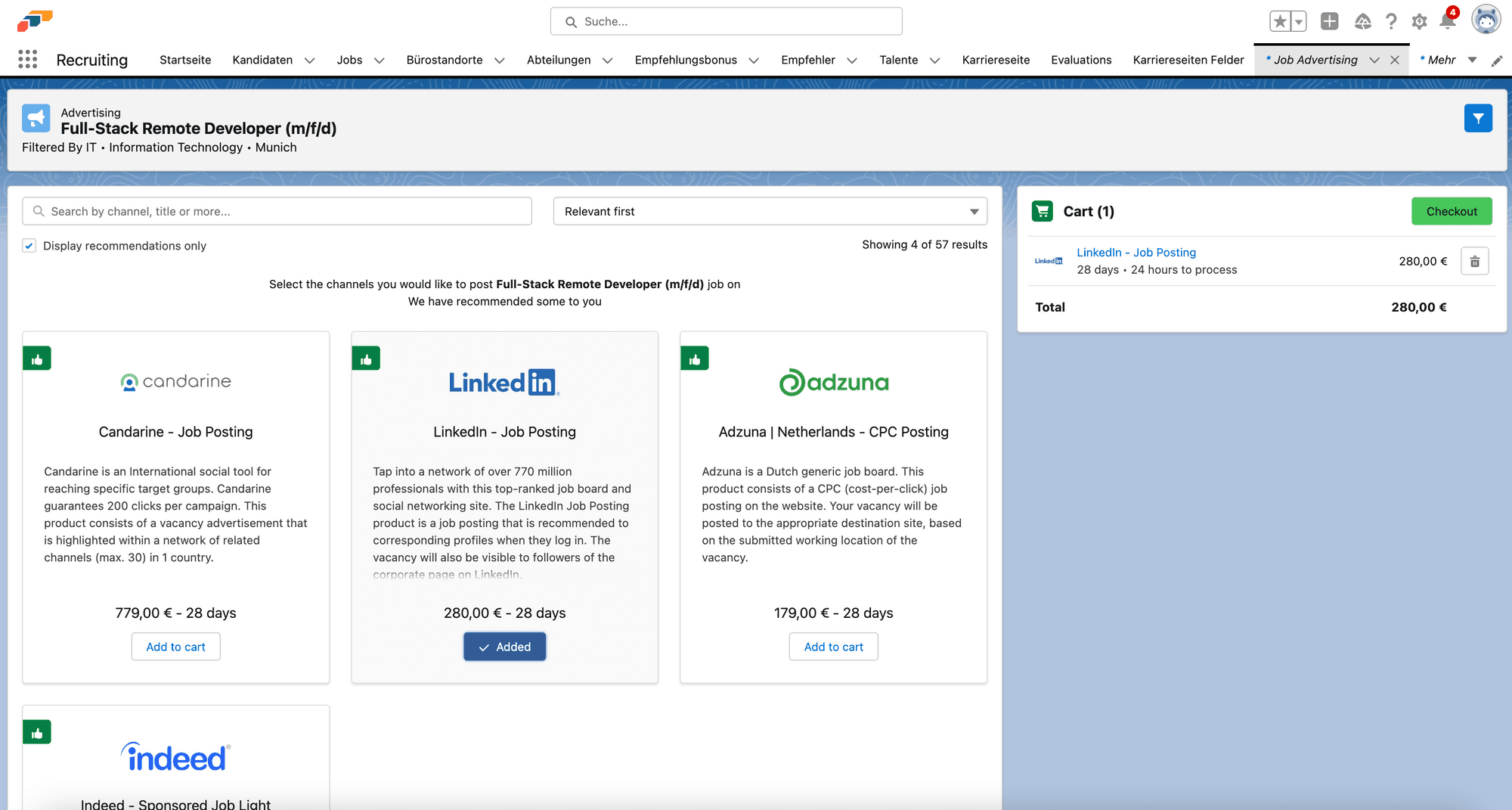This screenshot has width=1512, height=810.
Task: Click the blue filter funnel button
Action: (x=1478, y=119)
